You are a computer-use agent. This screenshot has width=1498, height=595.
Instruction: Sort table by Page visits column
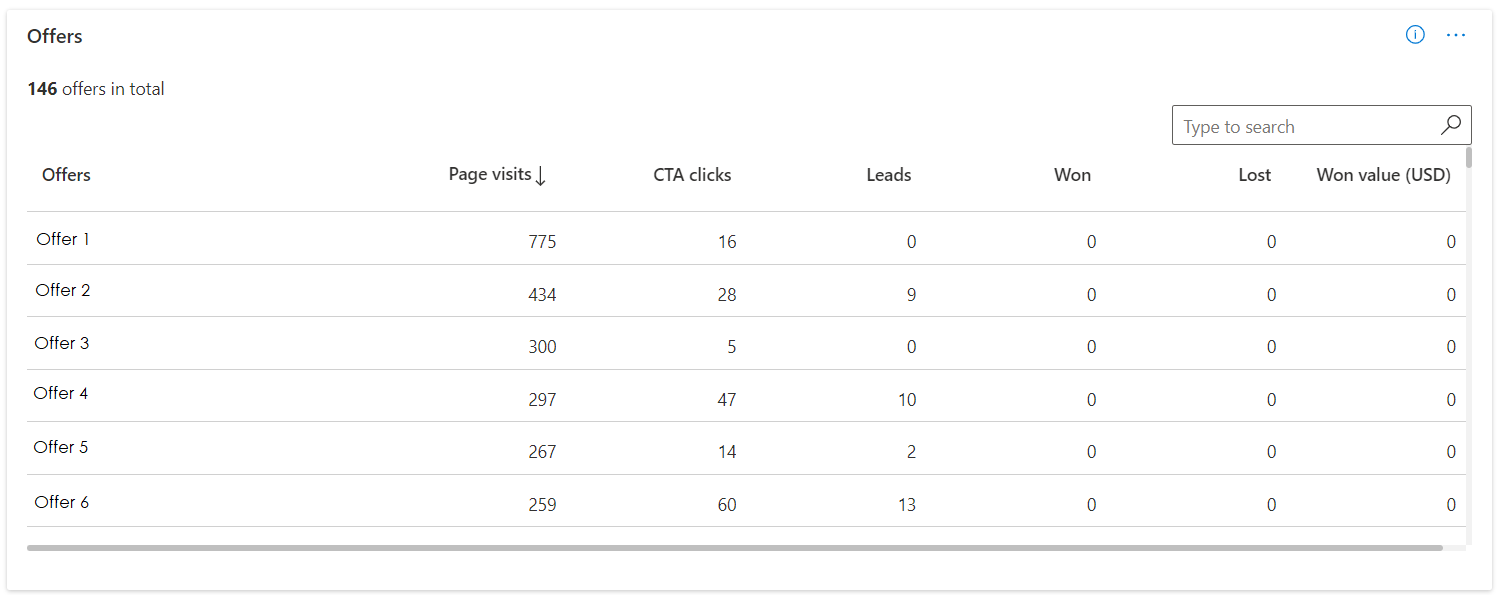(x=490, y=175)
